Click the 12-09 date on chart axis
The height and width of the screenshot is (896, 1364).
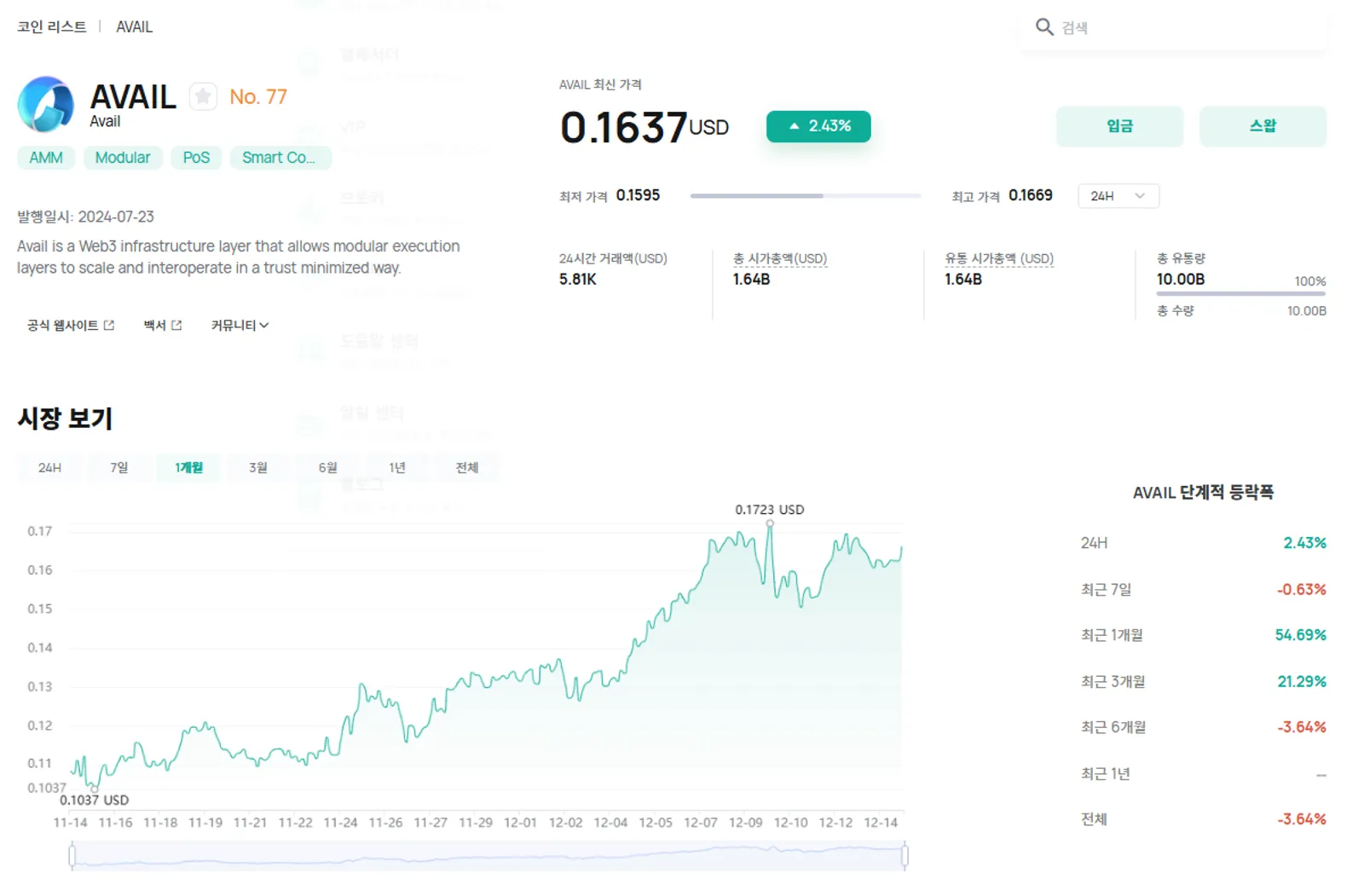pos(745,823)
